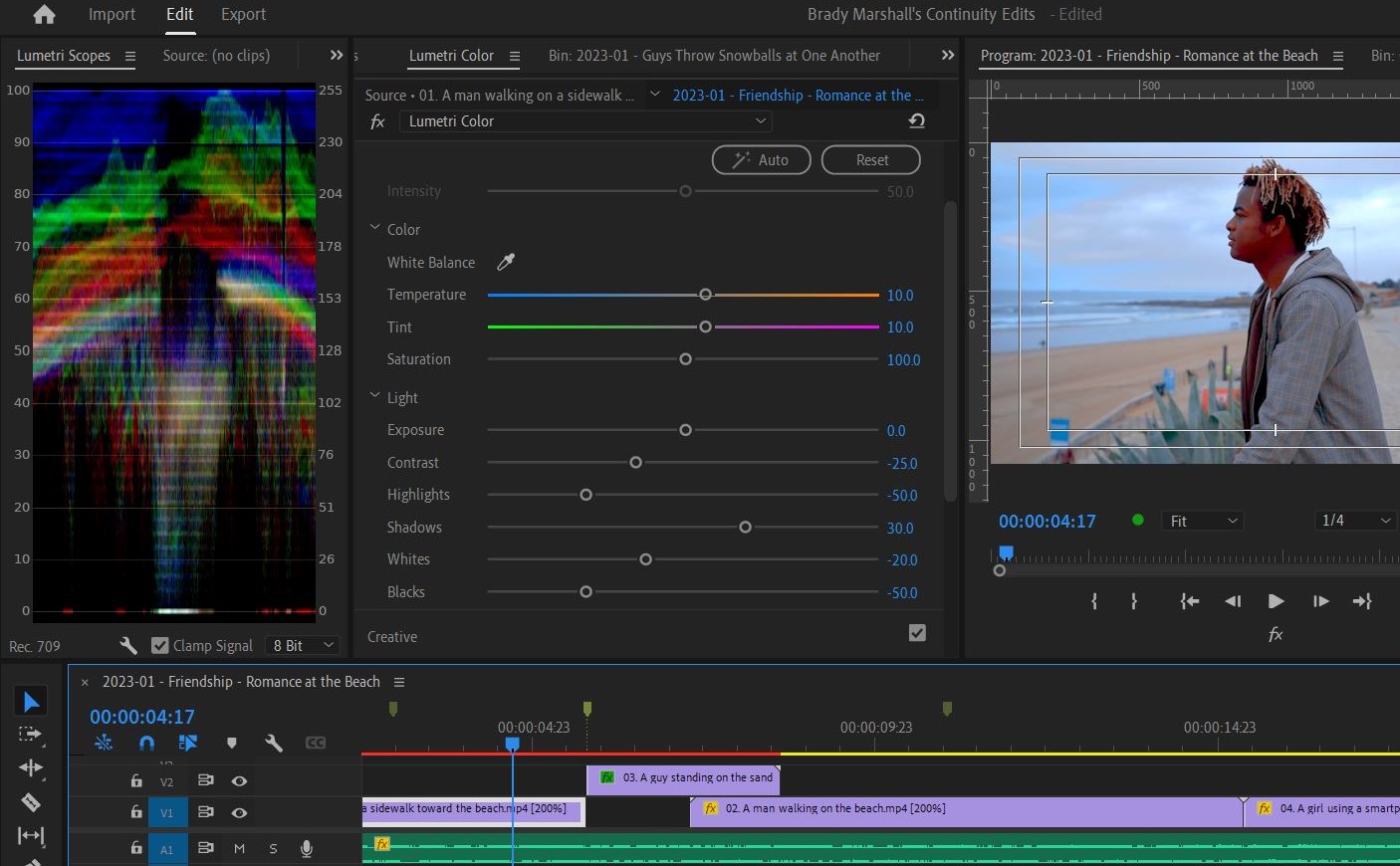Viewport: 1400px width, 866px height.
Task: Switch to the Export tab
Action: (243, 14)
